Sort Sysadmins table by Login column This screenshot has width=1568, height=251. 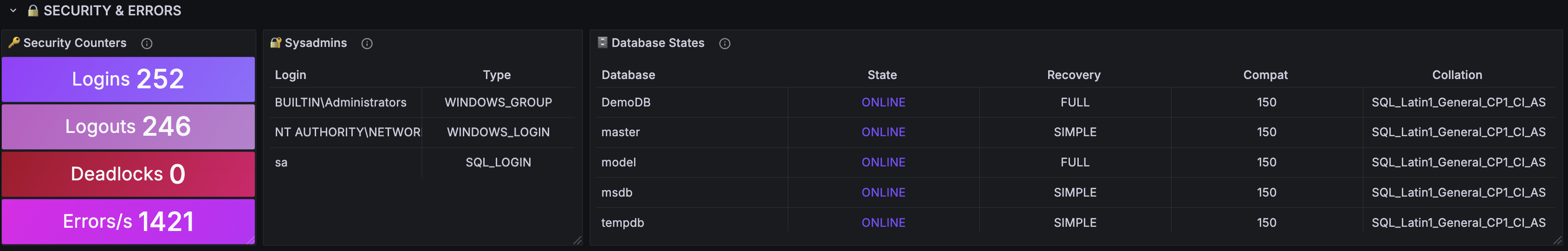coord(291,75)
